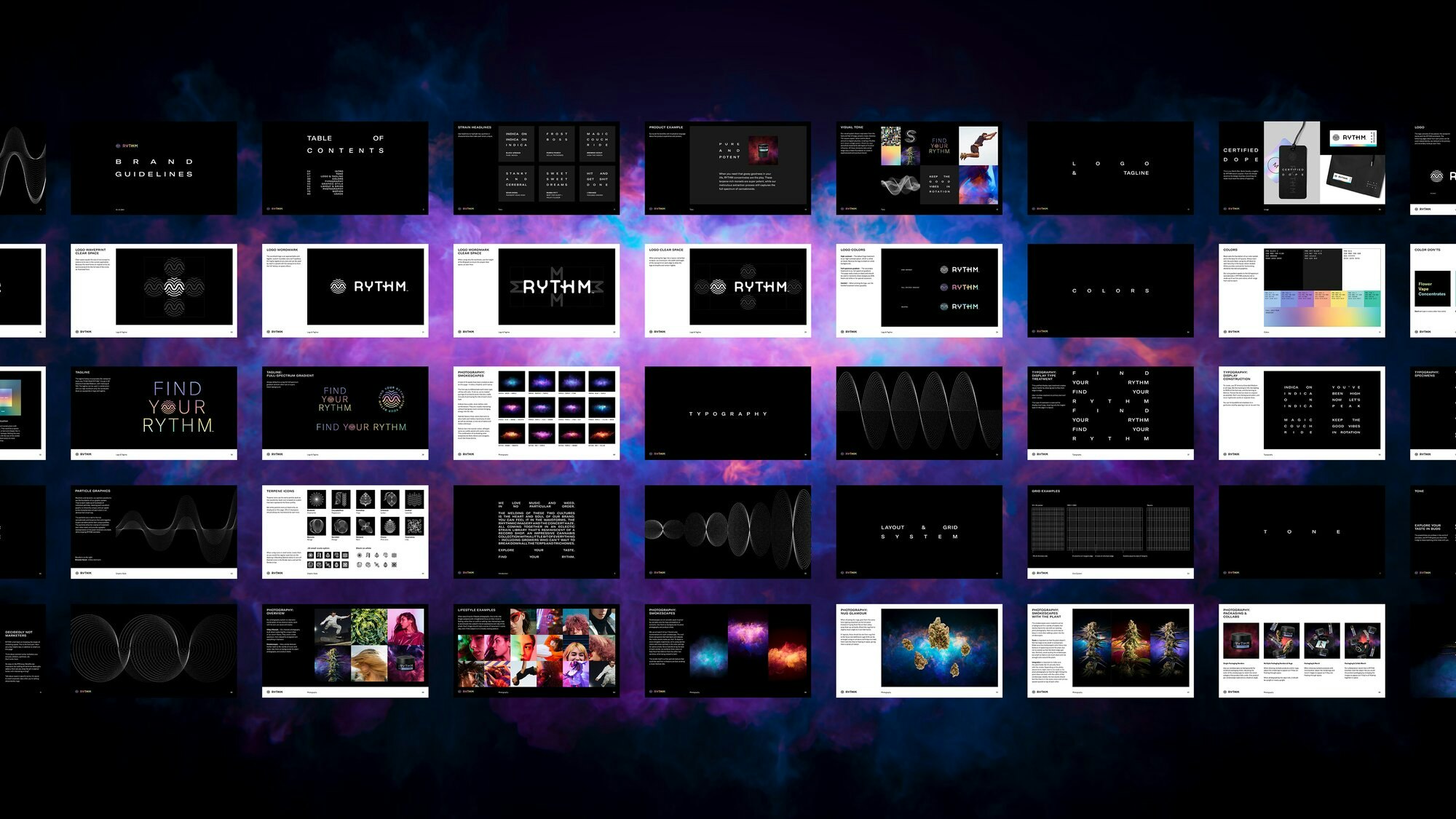Image resolution: width=1456 pixels, height=819 pixels.
Task: Open the Visual Tone slide
Action: (919, 167)
